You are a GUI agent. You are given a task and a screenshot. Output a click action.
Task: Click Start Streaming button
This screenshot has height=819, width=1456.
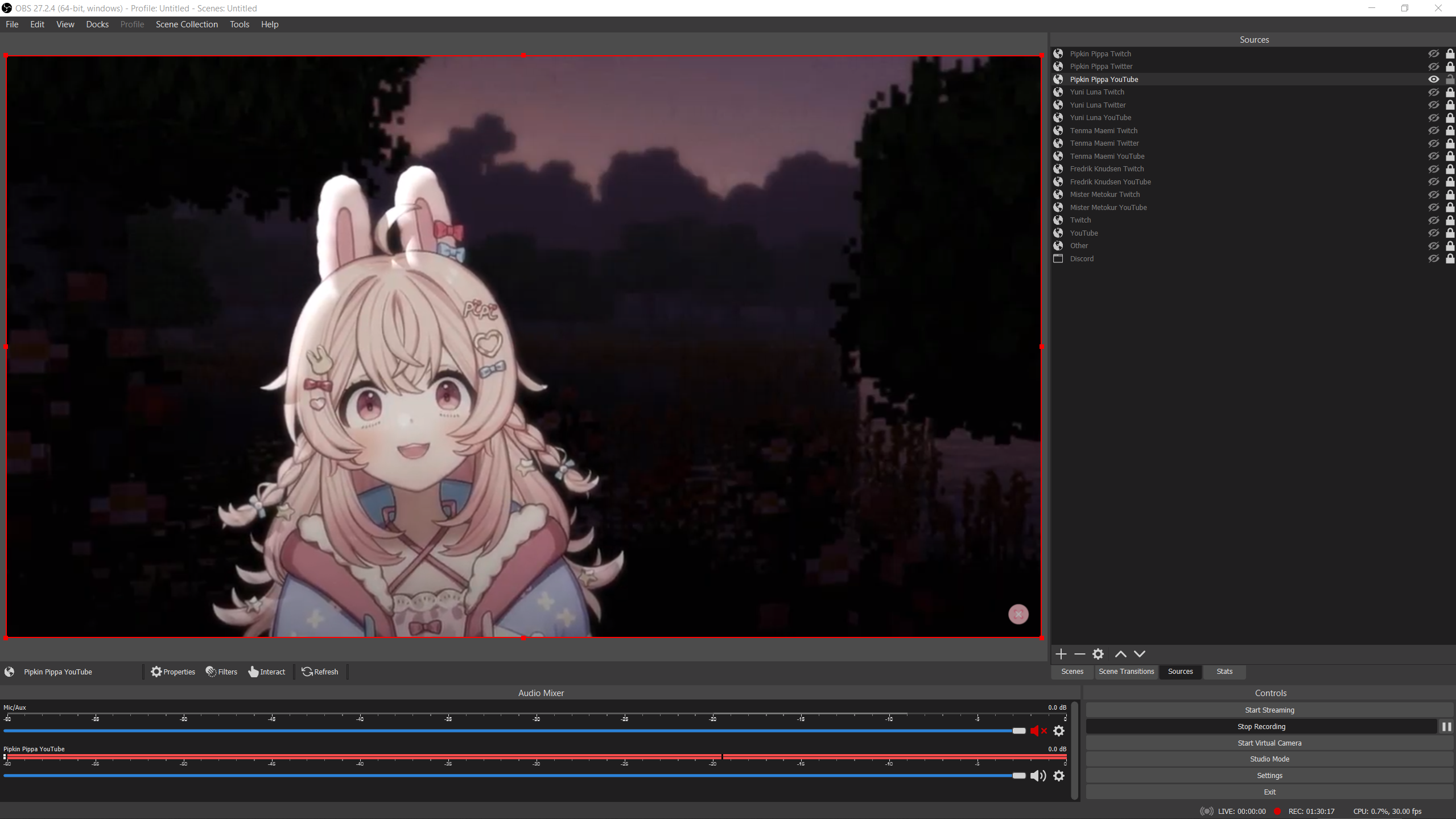(x=1269, y=710)
